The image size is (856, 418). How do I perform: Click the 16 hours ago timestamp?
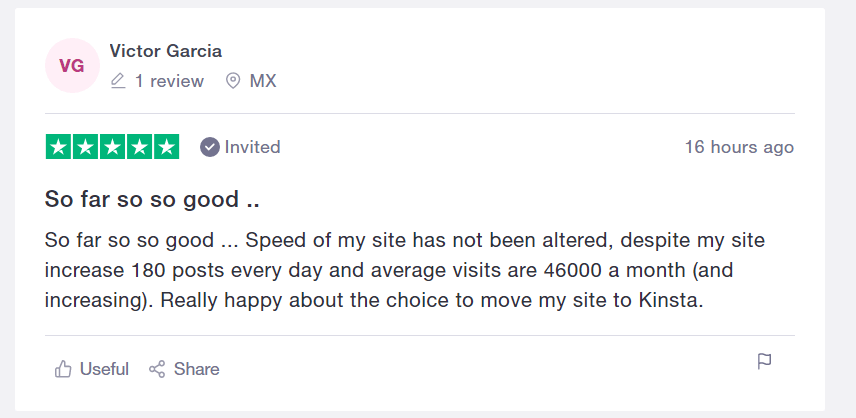click(x=739, y=147)
